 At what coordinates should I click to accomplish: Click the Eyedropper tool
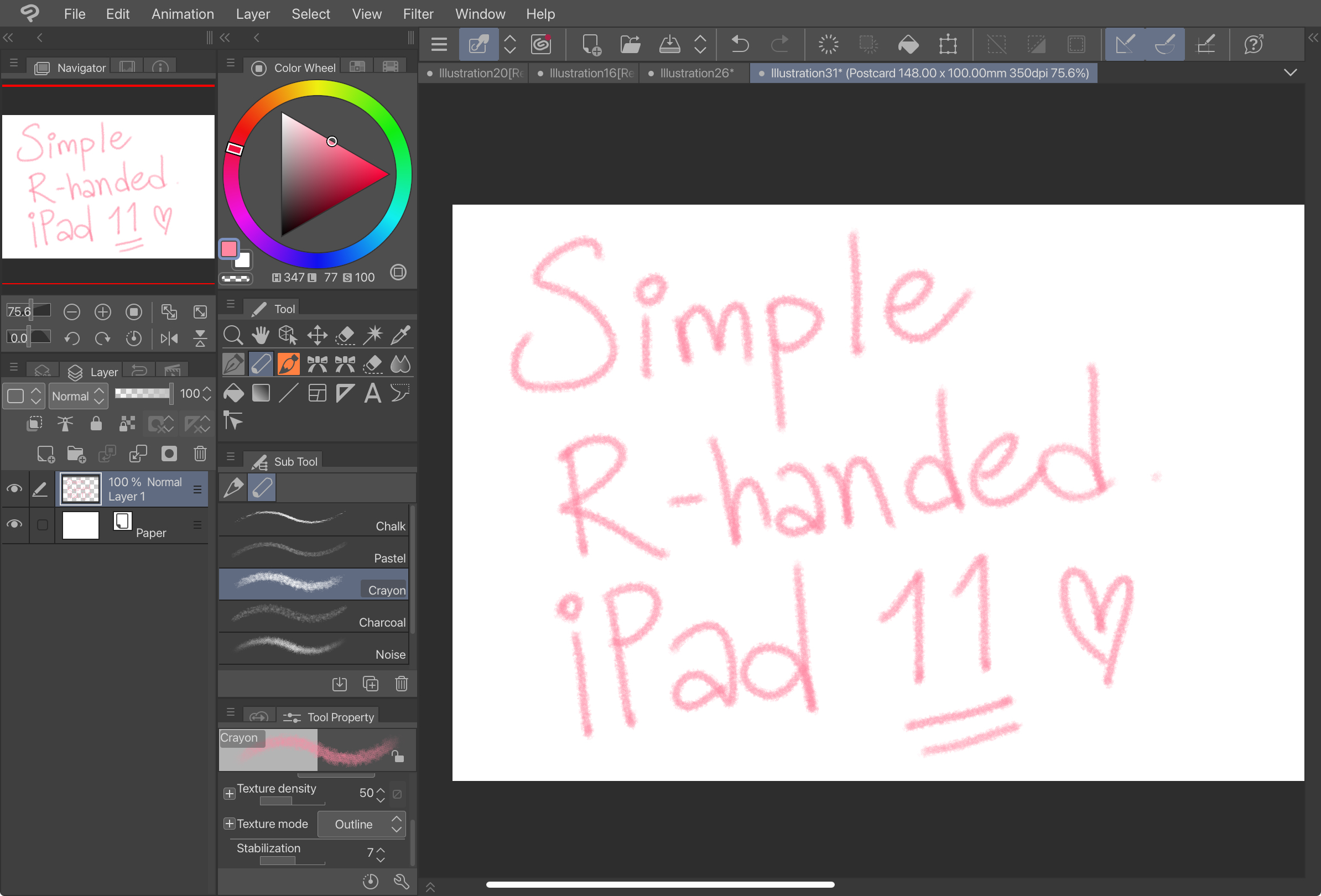399,335
